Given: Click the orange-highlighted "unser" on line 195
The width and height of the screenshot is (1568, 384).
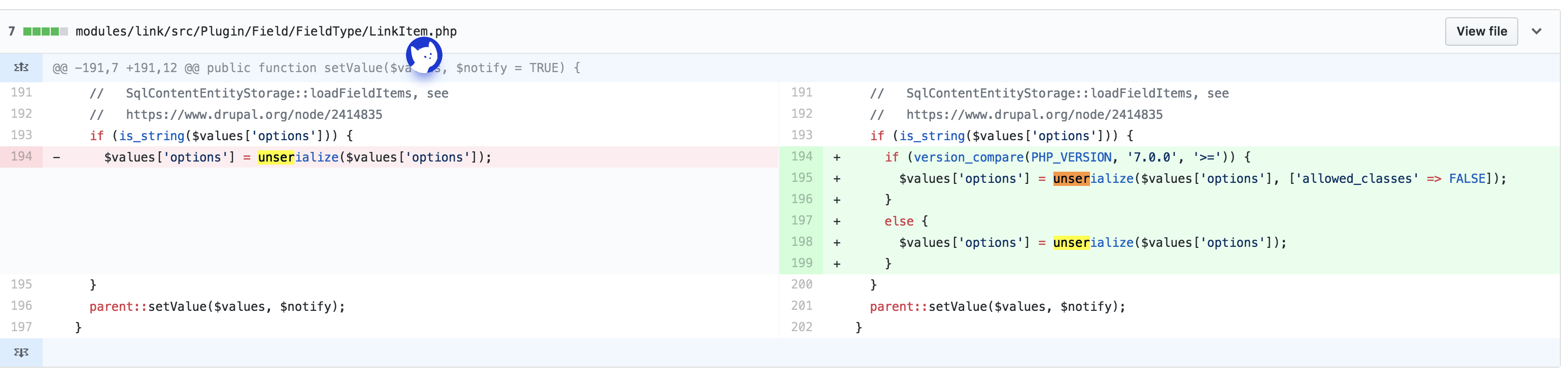Looking at the screenshot, I should click(1071, 179).
